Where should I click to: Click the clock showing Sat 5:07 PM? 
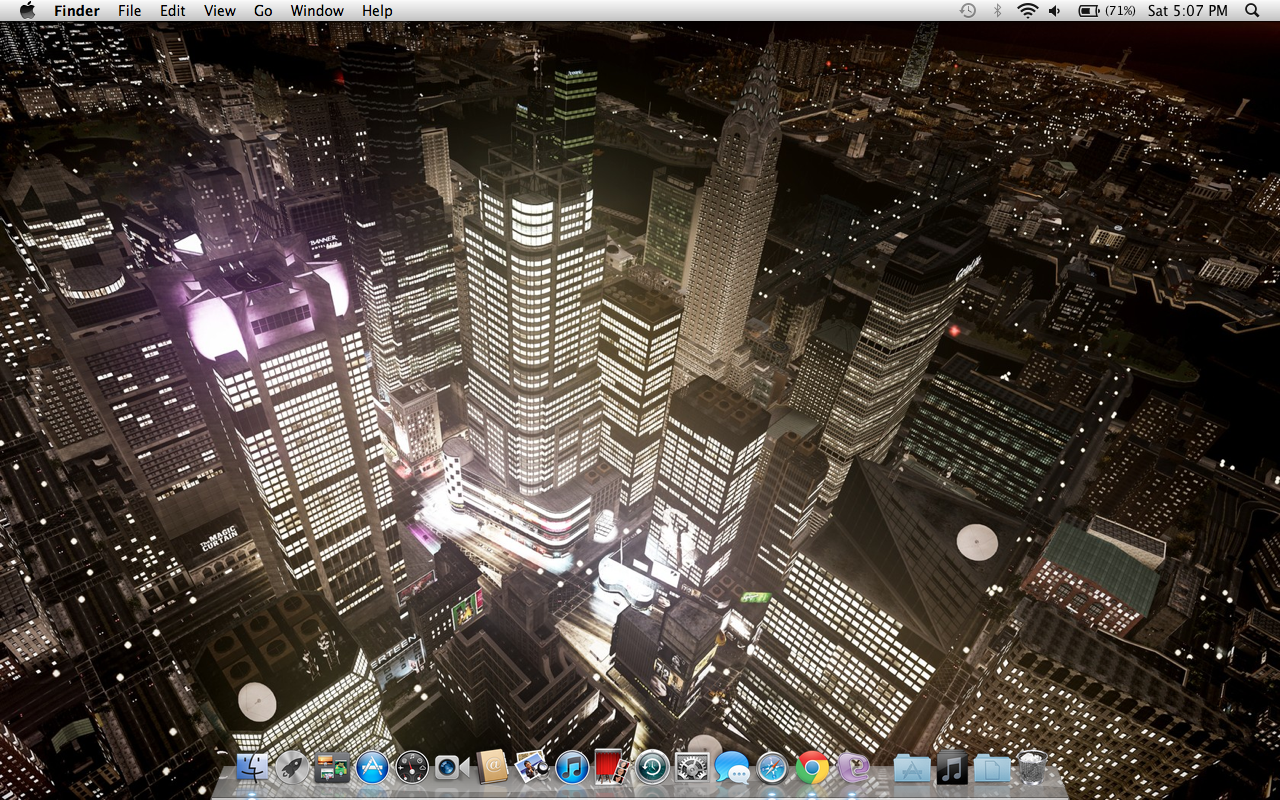(1188, 10)
